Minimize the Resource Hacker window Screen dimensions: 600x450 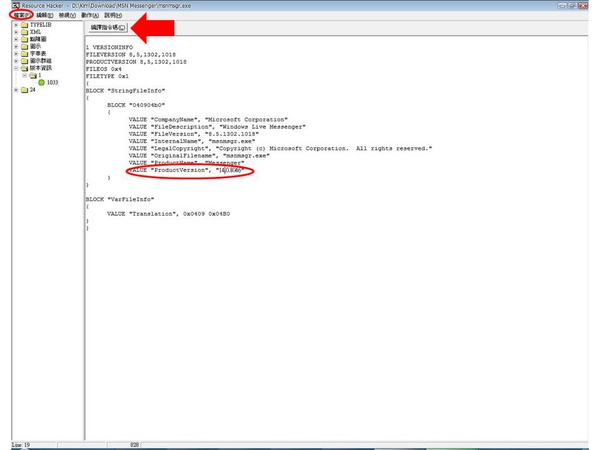coord(562,5)
